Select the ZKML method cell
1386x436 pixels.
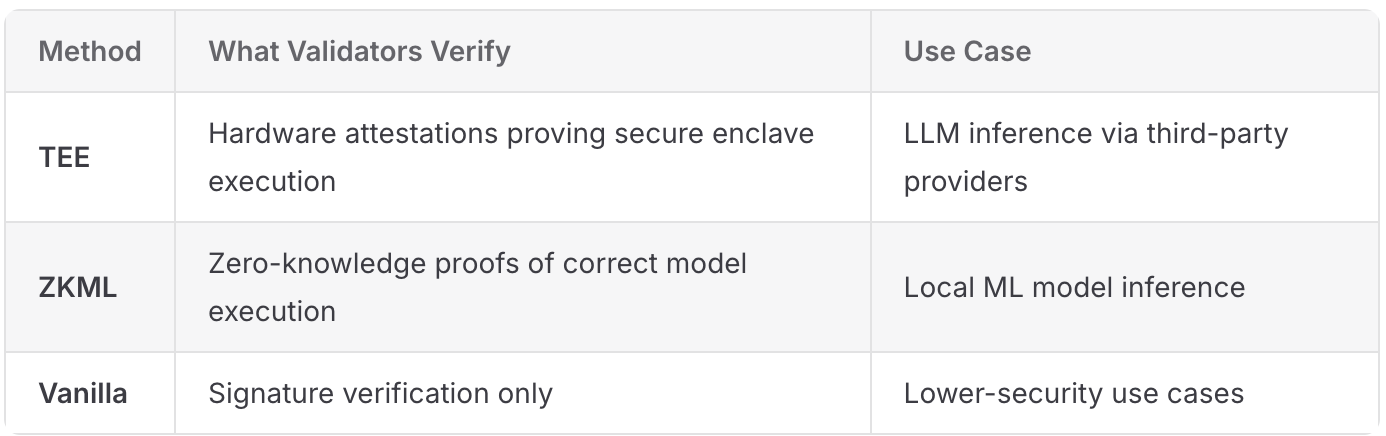coord(78,287)
